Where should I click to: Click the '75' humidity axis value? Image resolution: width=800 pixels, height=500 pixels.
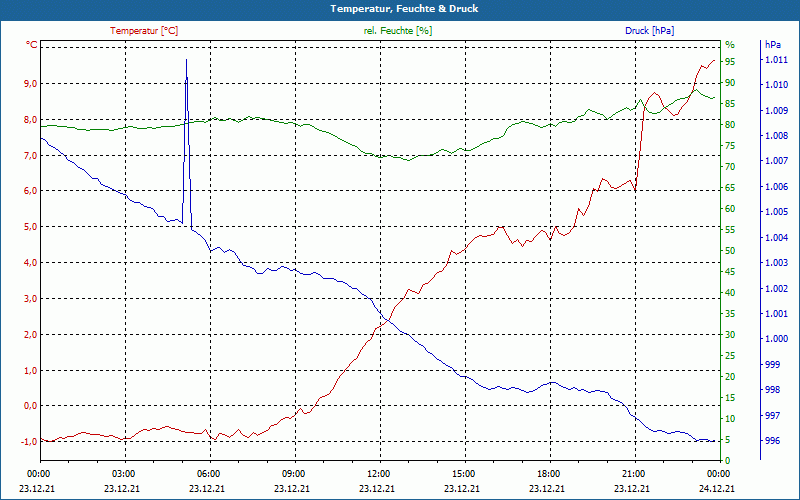tap(730, 146)
